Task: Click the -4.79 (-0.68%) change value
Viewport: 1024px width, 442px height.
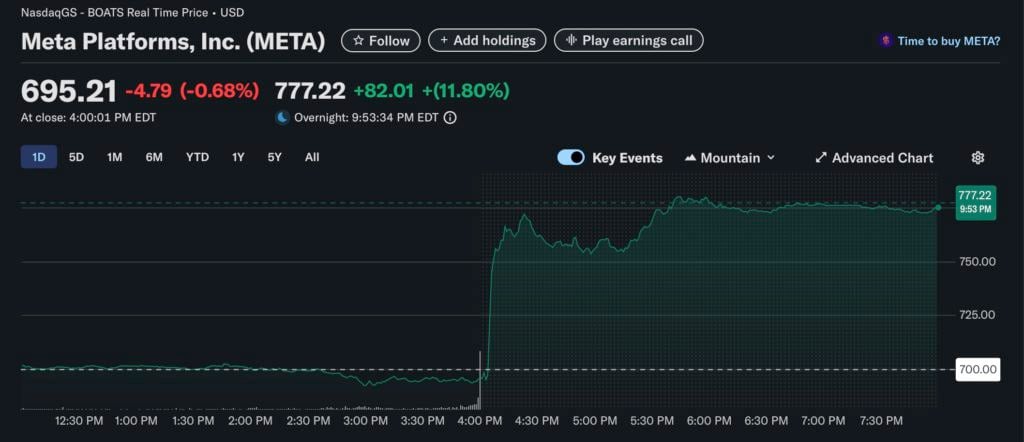Action: point(192,91)
